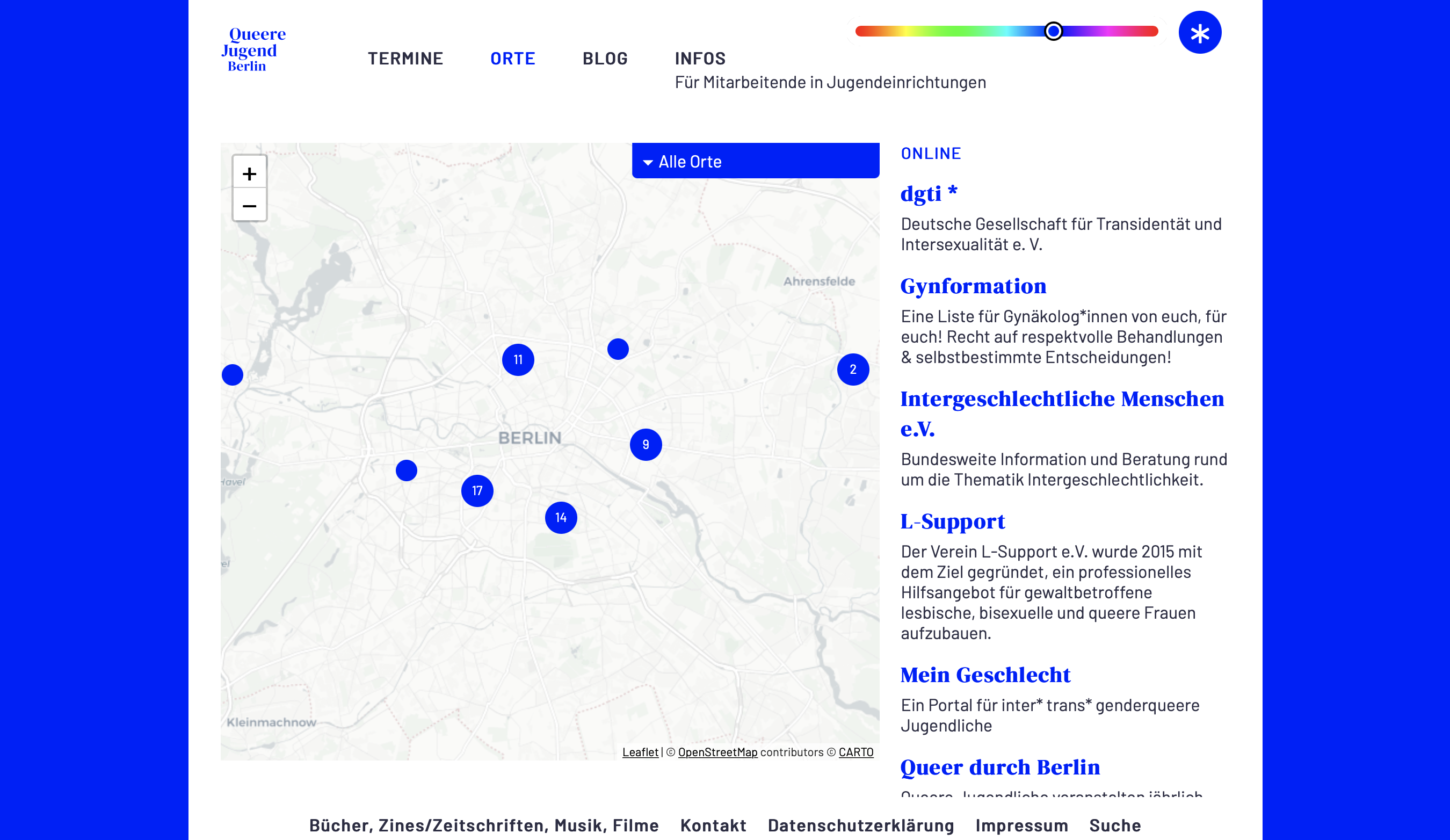Click the rainbow color slider handle
1450x840 pixels.
tap(1053, 31)
